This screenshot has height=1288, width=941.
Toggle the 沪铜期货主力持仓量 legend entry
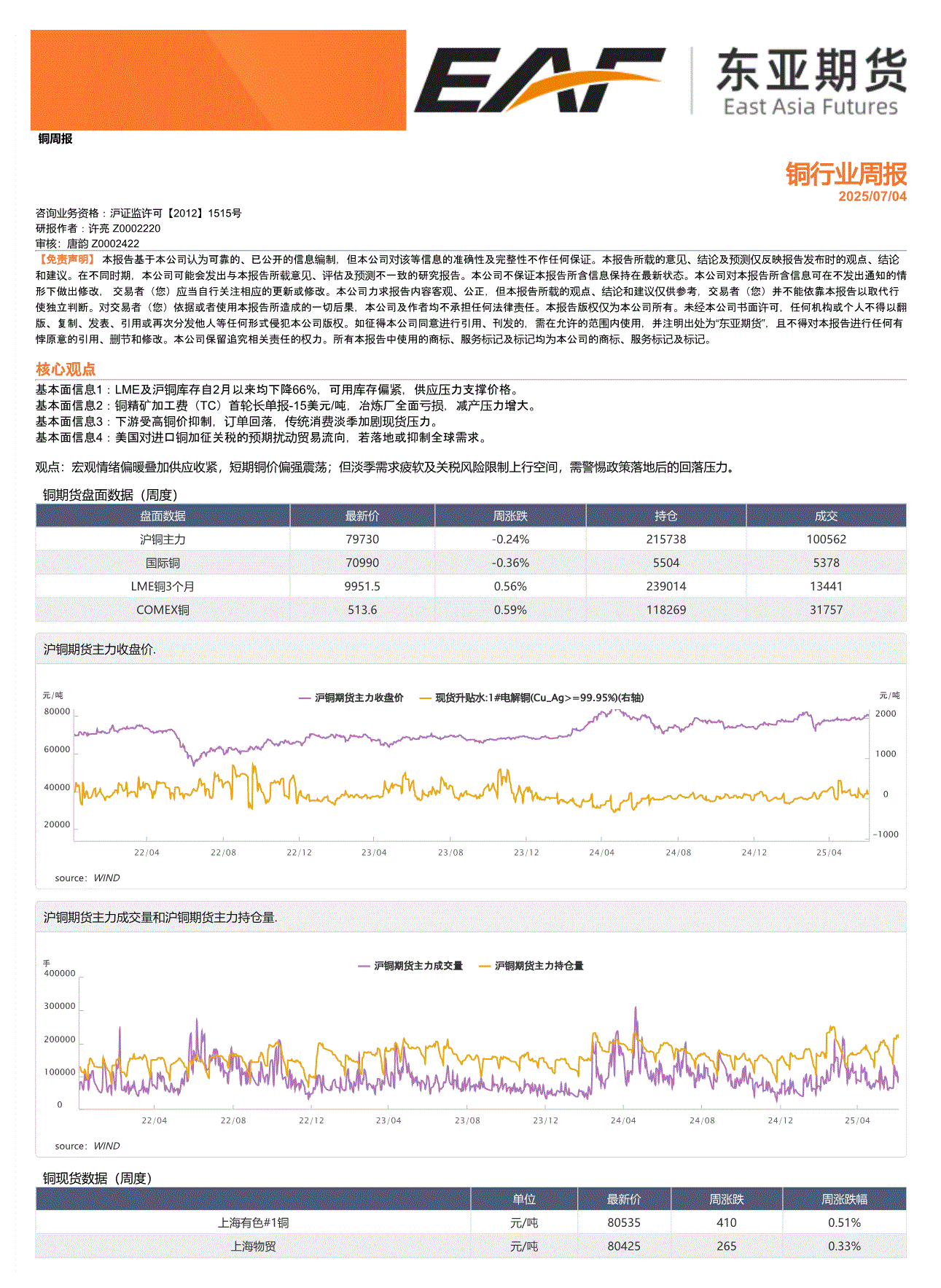click(531, 966)
